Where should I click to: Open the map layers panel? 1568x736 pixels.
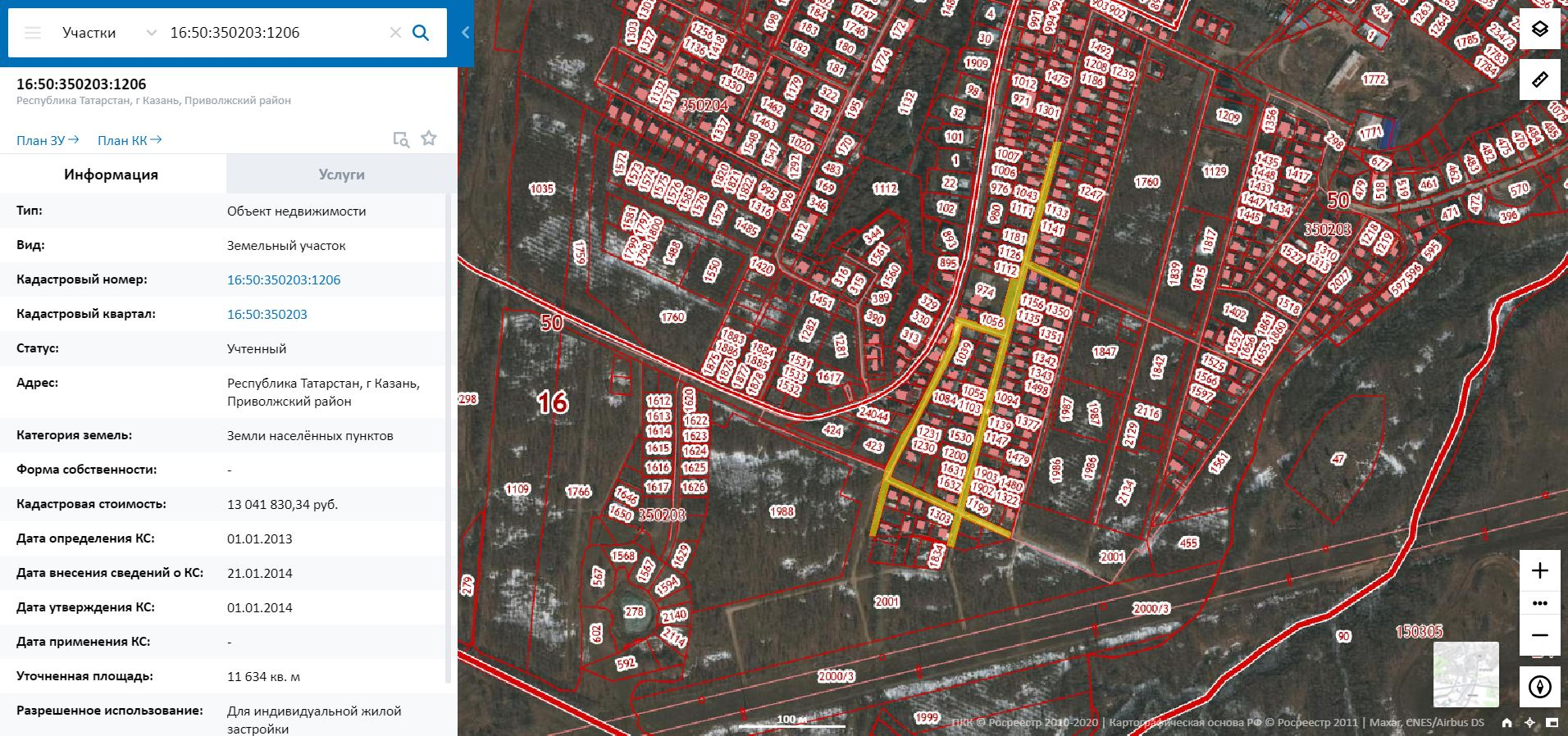coord(1539,30)
